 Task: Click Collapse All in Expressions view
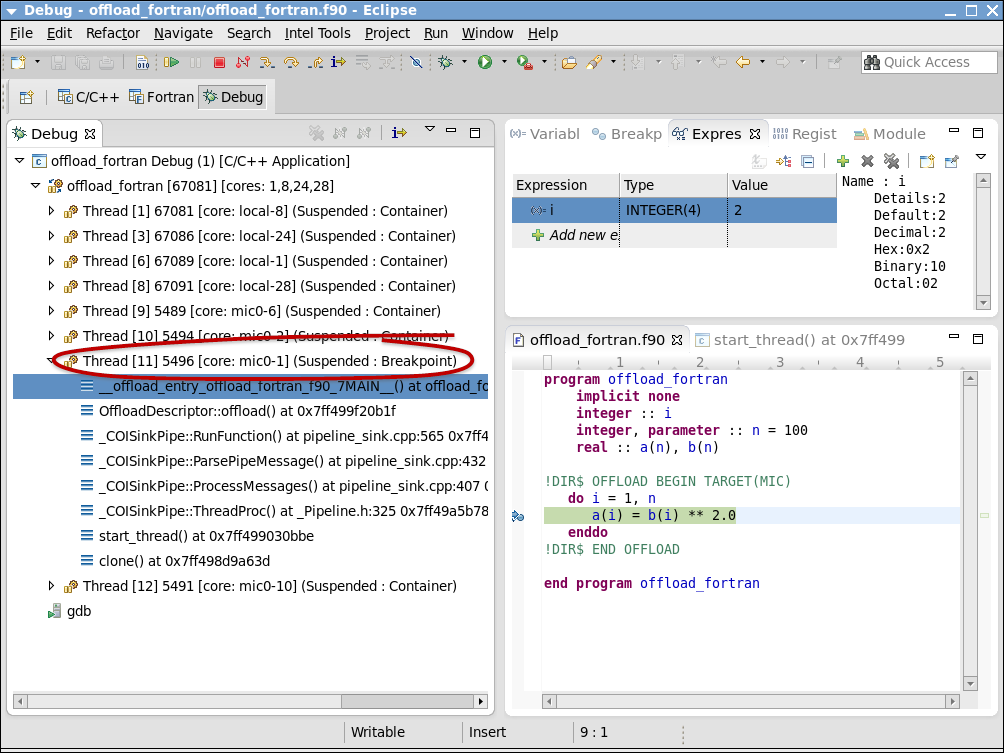pyautogui.click(x=808, y=161)
